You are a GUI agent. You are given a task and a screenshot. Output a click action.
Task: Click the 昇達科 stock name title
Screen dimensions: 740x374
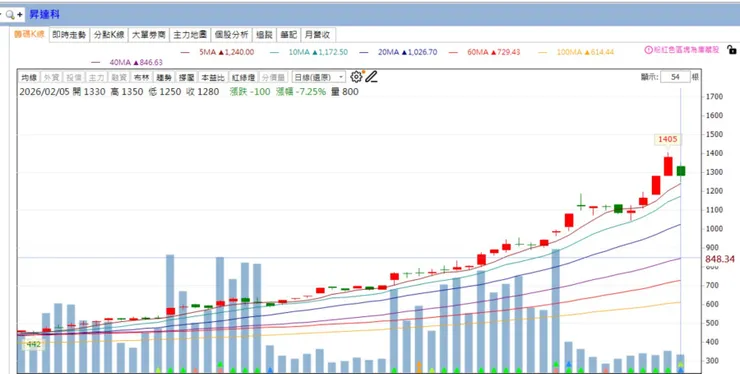(44, 15)
